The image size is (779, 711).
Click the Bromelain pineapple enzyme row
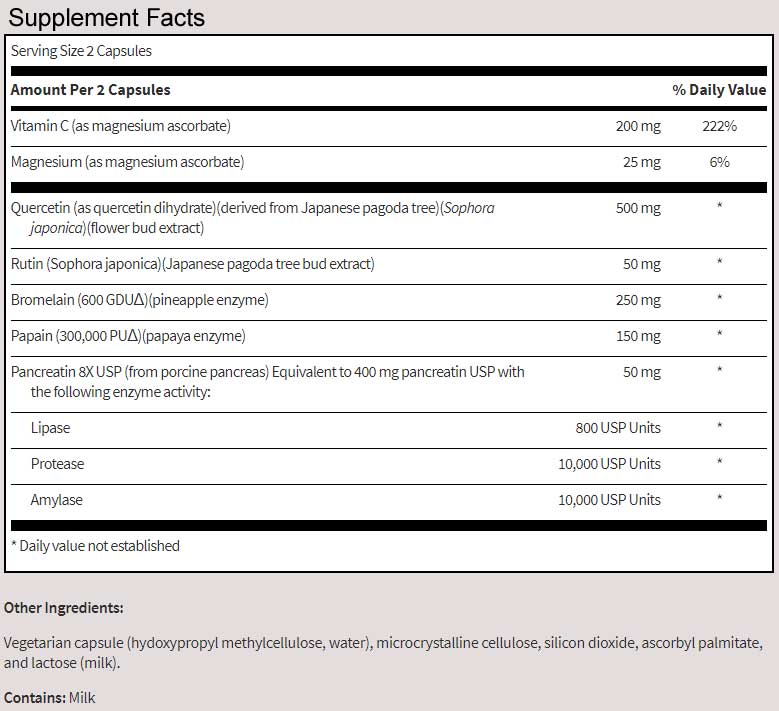139,300
